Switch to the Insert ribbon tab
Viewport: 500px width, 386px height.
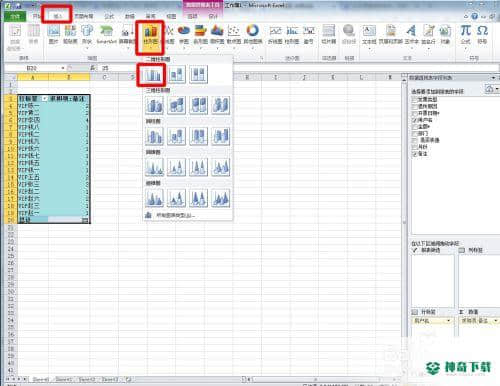pos(57,16)
